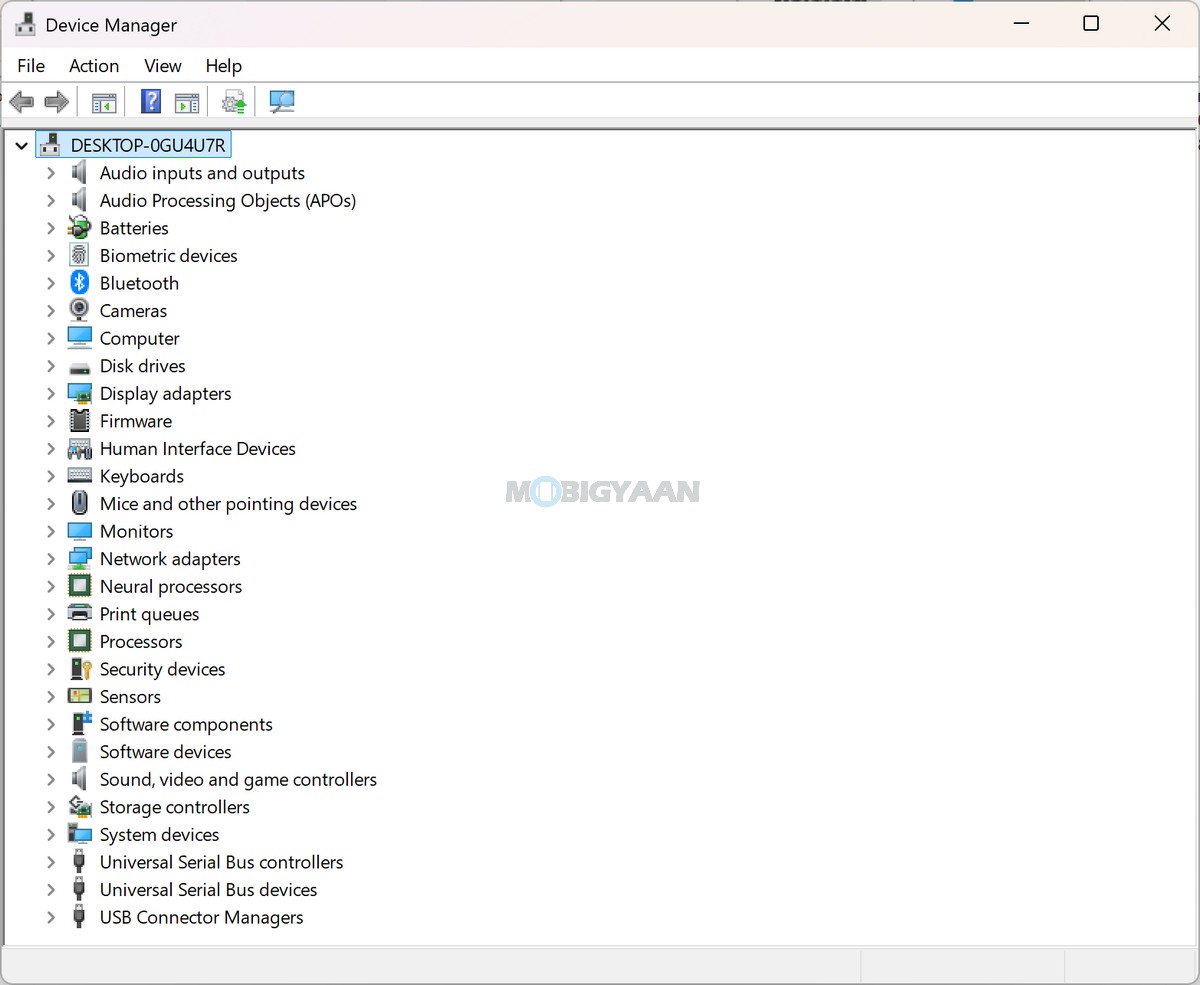Click the Update device driver toolbar icon

[x=234, y=102]
